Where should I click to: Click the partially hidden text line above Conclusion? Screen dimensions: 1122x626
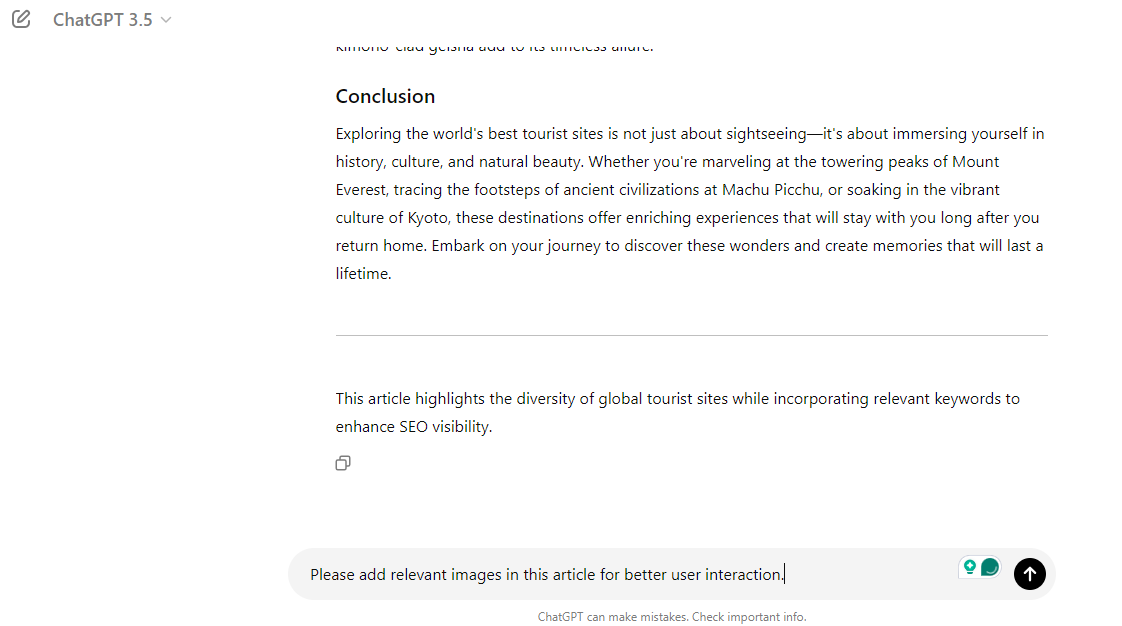point(494,47)
